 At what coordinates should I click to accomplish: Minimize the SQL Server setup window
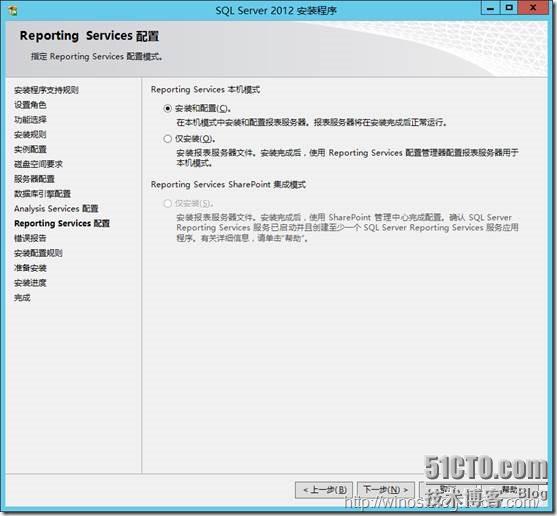(491, 8)
